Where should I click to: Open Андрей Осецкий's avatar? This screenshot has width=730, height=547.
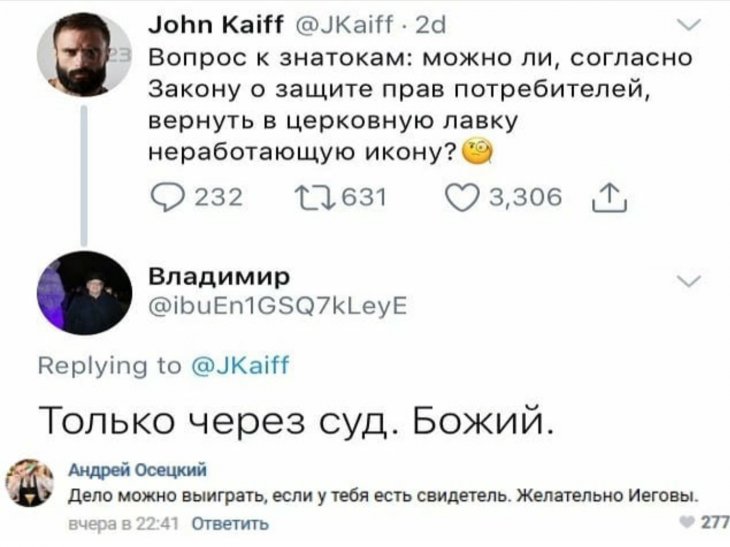point(30,483)
